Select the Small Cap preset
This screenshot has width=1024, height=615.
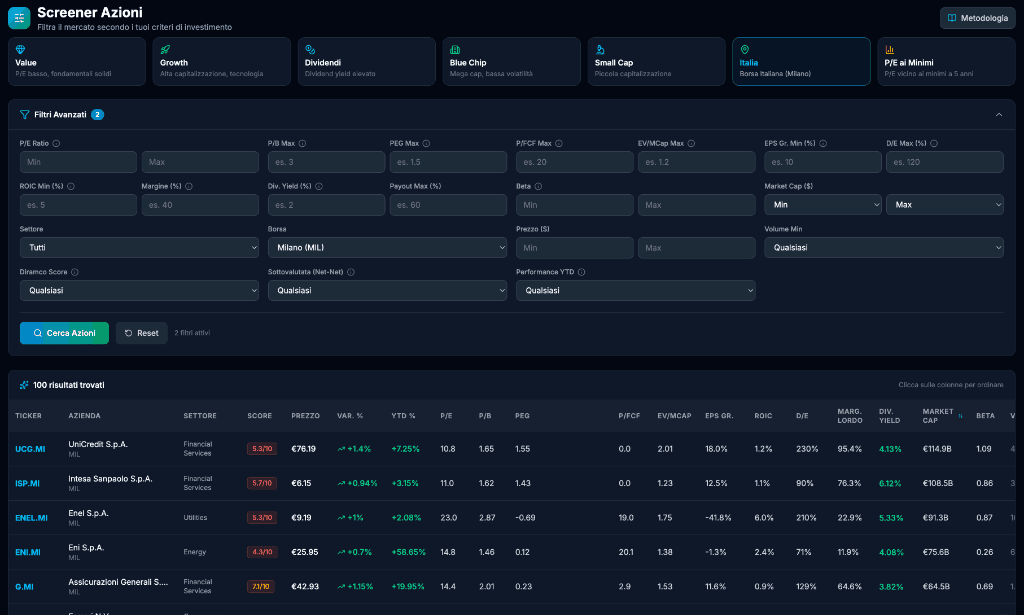[x=656, y=61]
